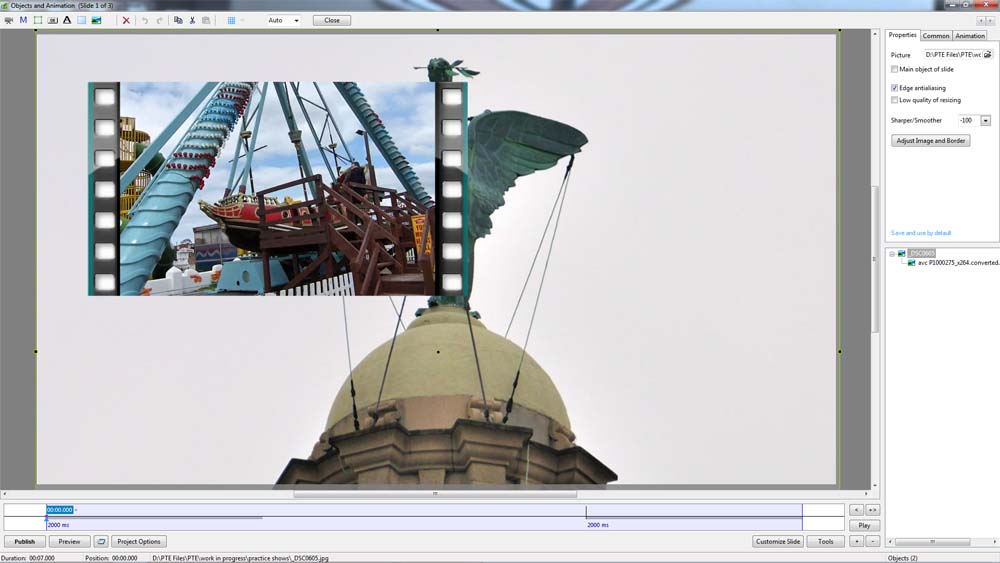Select the Frame tool icon (green rectangle)

[38, 20]
